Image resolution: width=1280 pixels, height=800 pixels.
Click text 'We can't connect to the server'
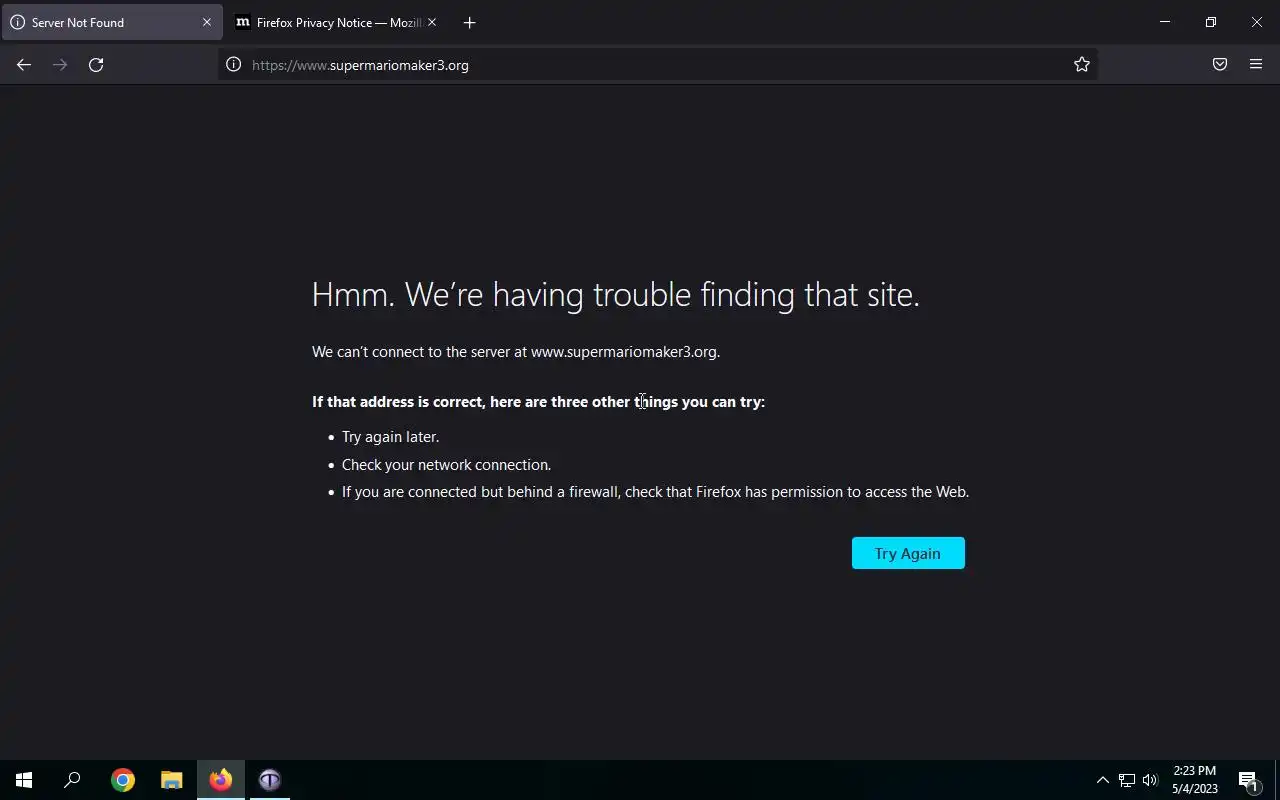[409, 352]
